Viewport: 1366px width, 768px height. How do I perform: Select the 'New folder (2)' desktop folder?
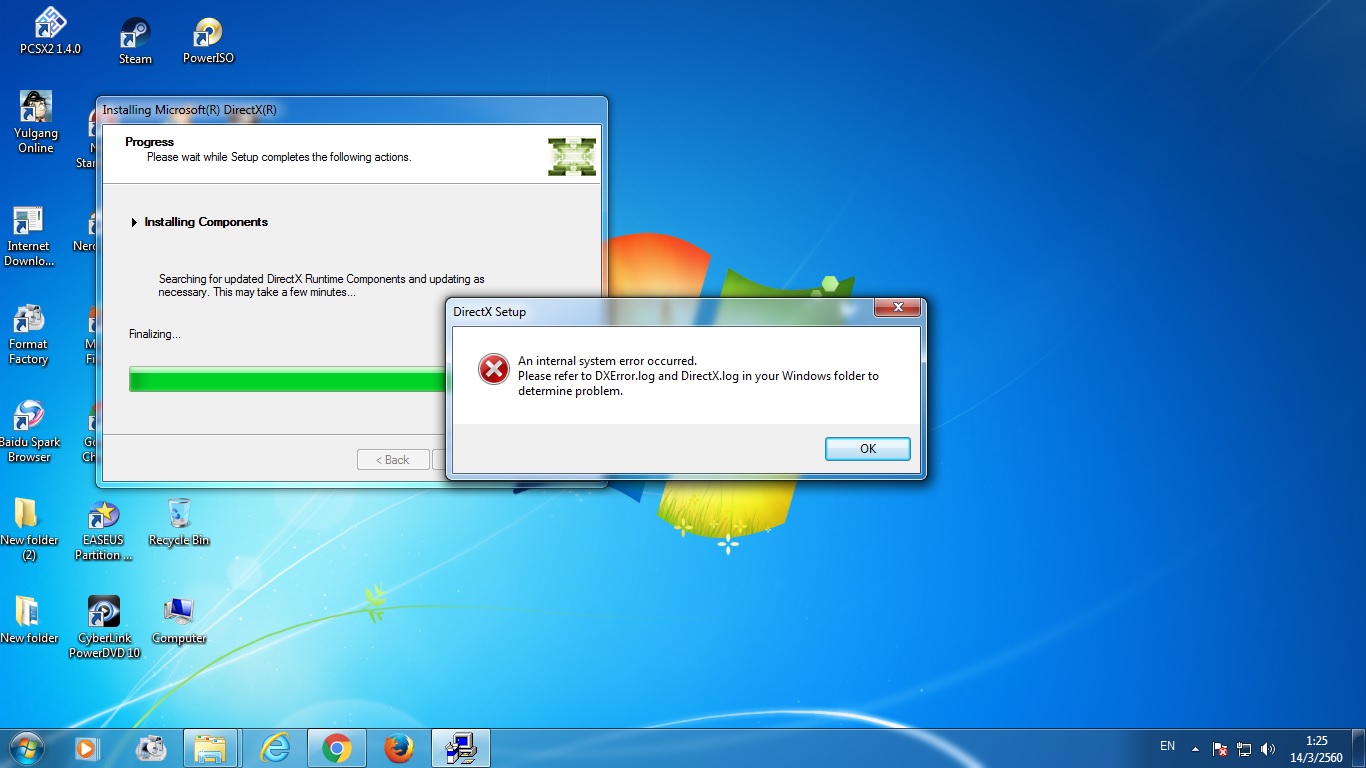(x=29, y=530)
